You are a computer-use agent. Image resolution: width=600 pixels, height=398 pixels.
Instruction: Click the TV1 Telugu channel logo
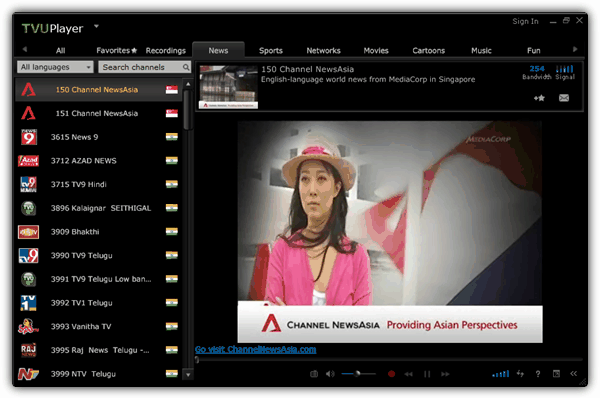pyautogui.click(x=28, y=303)
